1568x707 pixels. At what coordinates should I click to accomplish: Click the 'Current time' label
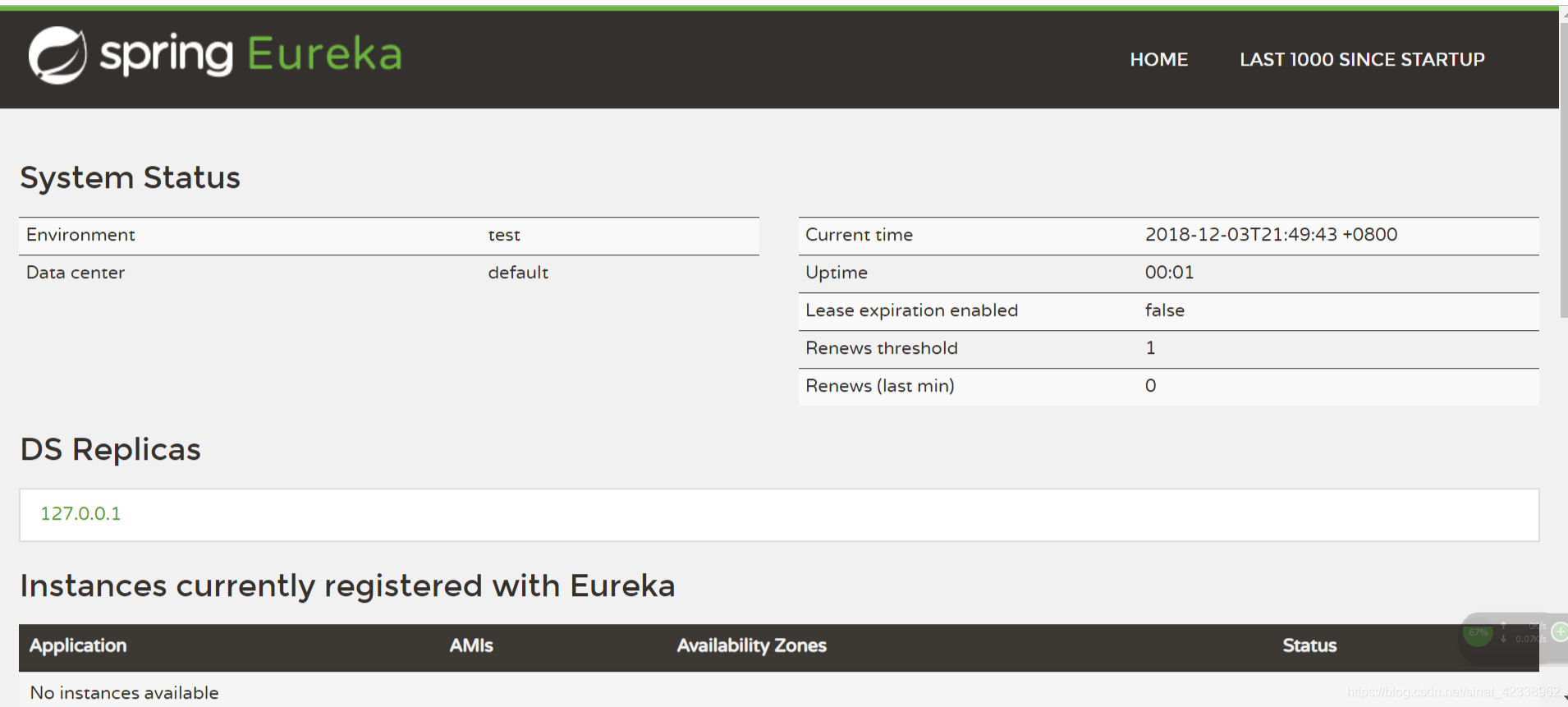click(x=859, y=235)
